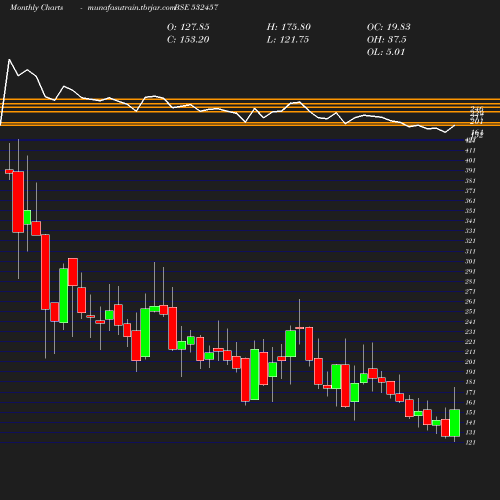The width and height of the screenshot is (500, 500).
Task: Click the 191 price axis label
Action: click(470, 372)
